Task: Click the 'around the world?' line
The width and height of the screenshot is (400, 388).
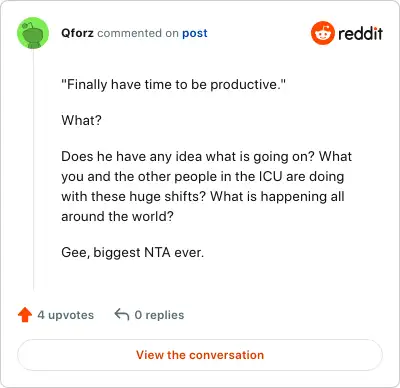Action: (x=117, y=216)
